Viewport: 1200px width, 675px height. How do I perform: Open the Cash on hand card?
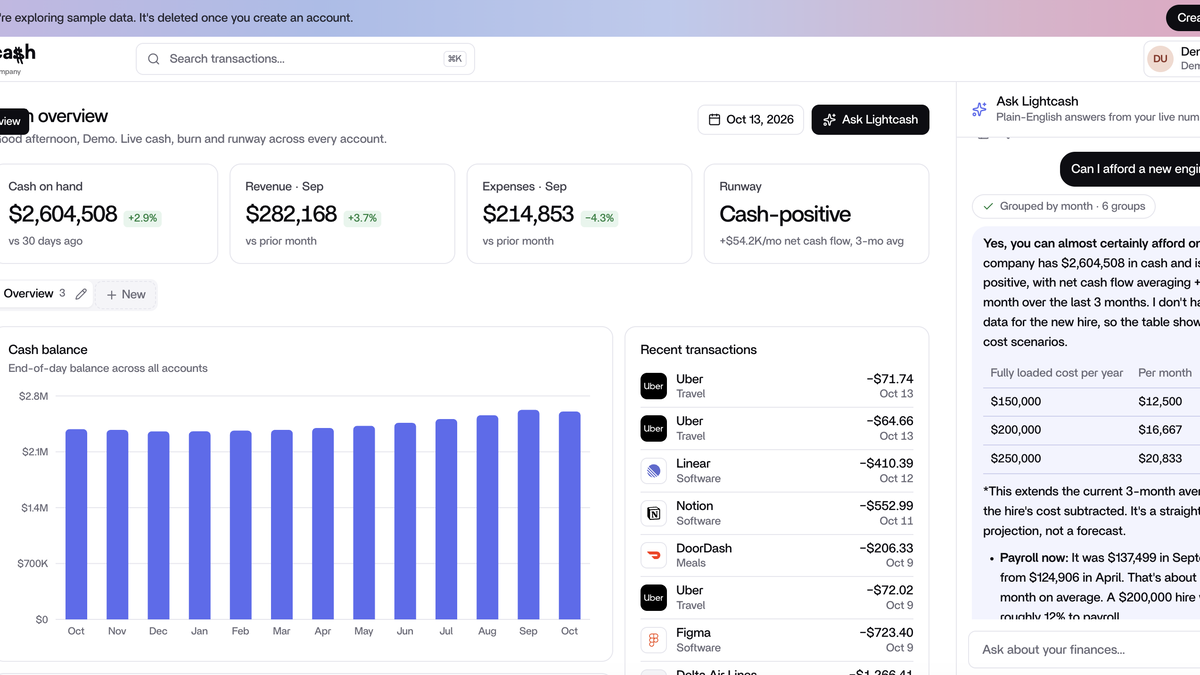tap(105, 214)
